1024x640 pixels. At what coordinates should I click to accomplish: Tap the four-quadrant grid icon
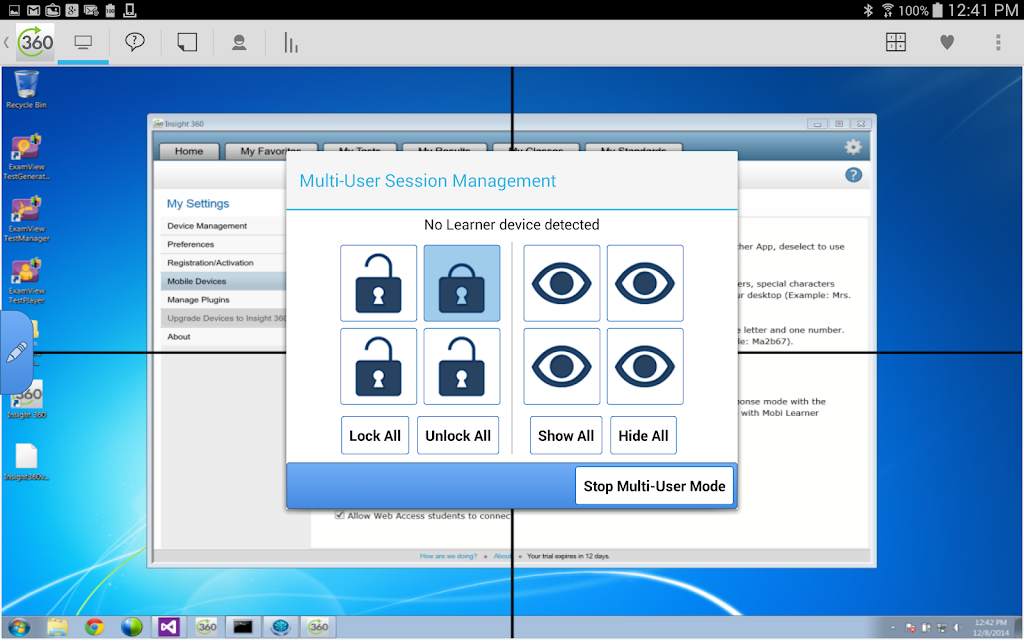[x=895, y=42]
